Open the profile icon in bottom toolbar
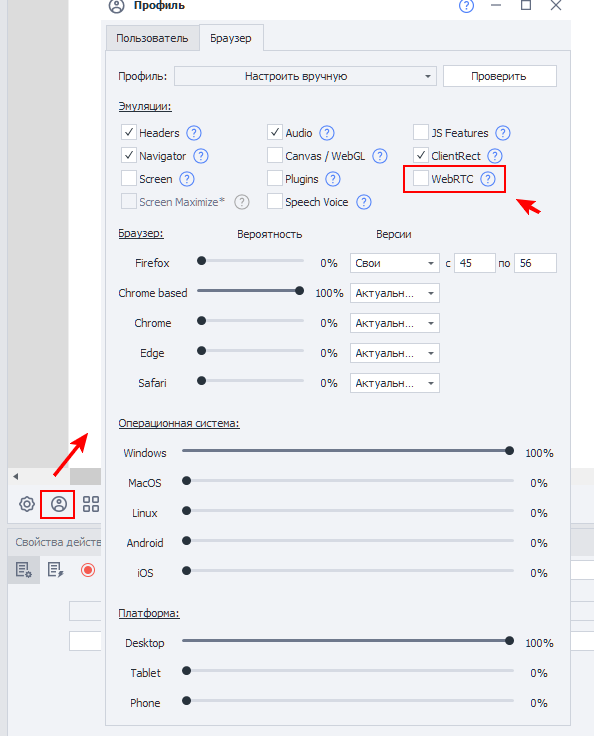 [x=59, y=504]
